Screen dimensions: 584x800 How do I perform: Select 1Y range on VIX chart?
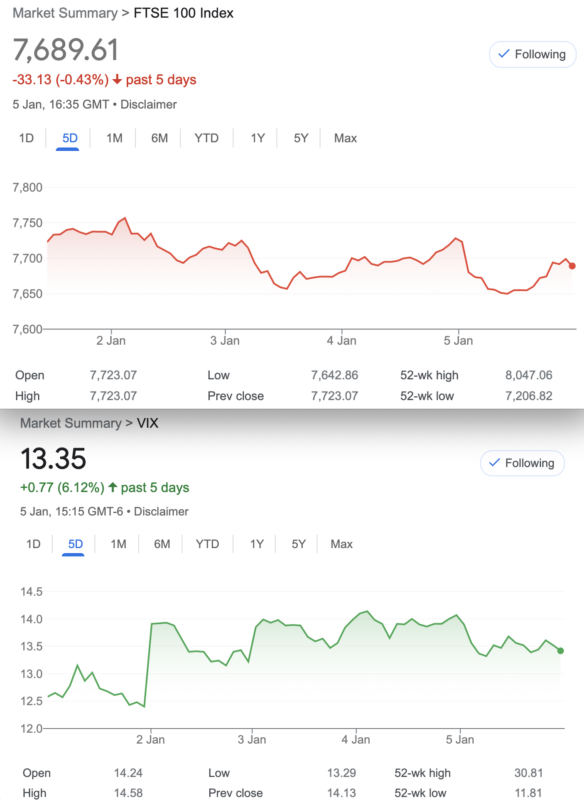(x=257, y=544)
